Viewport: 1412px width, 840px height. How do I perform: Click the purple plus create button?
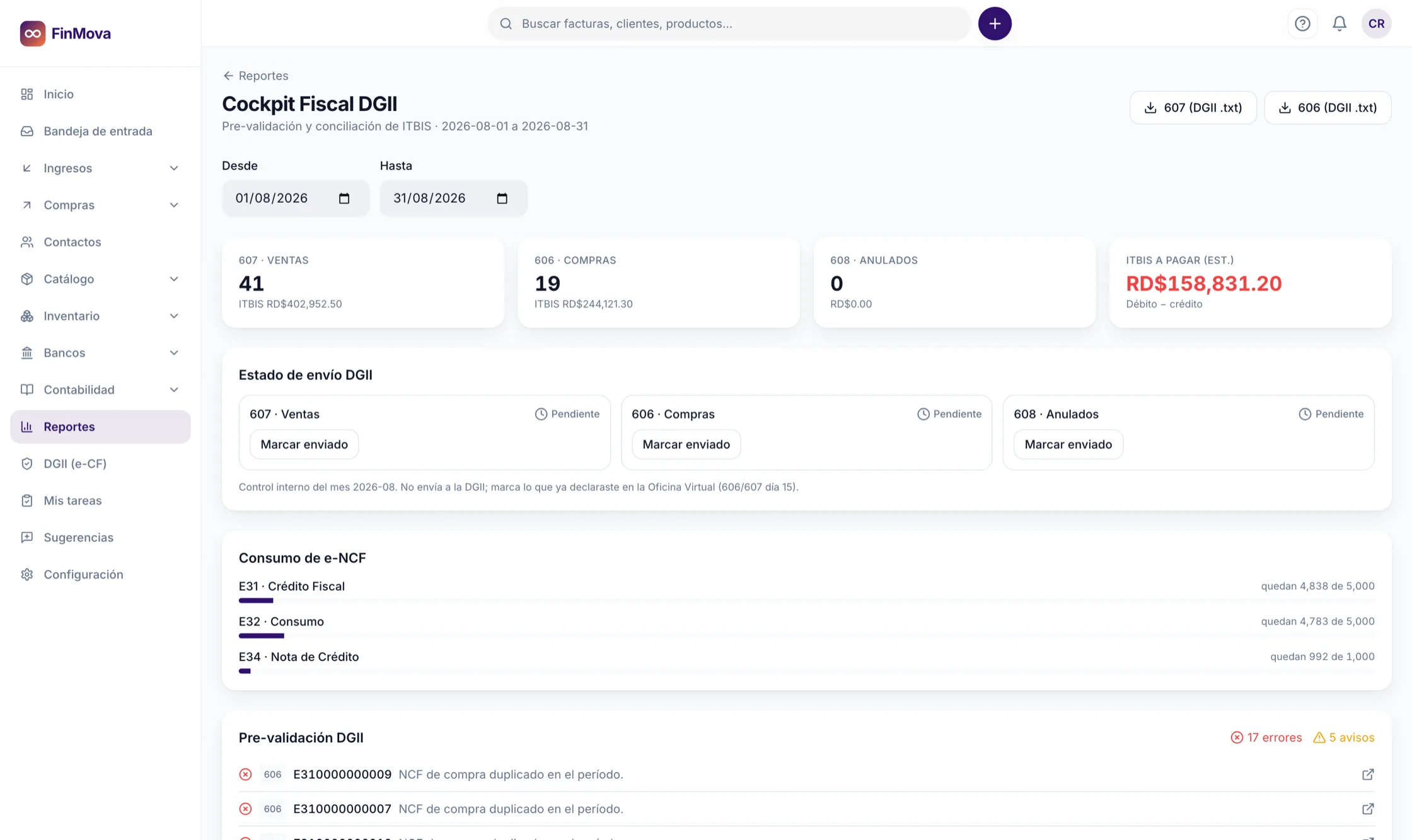click(x=995, y=24)
